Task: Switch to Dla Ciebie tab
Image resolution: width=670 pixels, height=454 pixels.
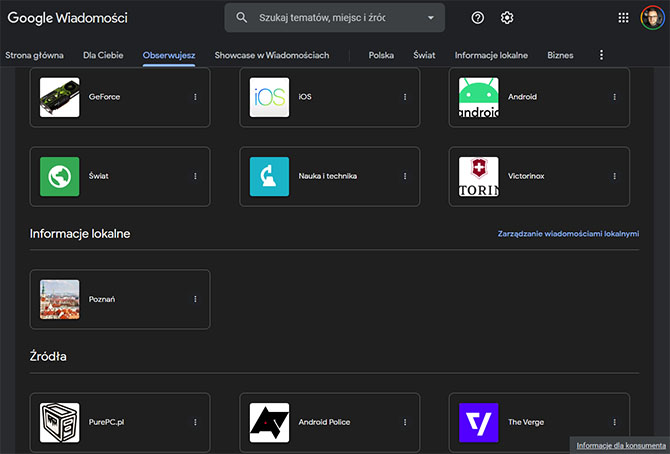Action: tap(103, 55)
